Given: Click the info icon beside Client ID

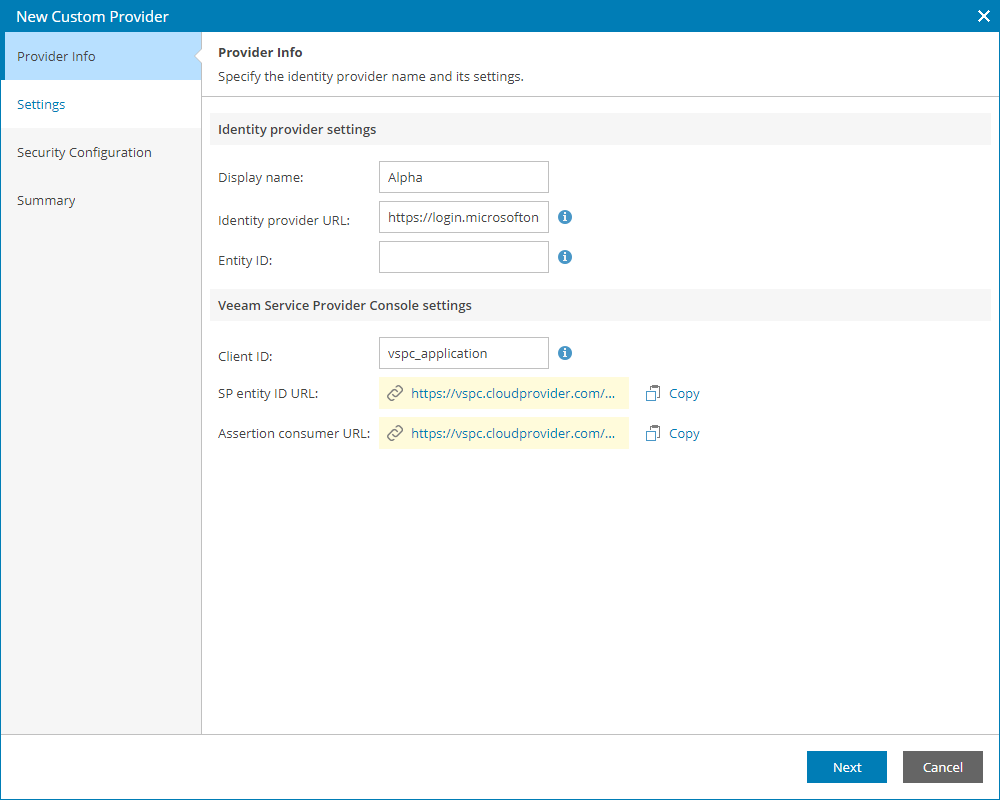Looking at the screenshot, I should pos(564,353).
